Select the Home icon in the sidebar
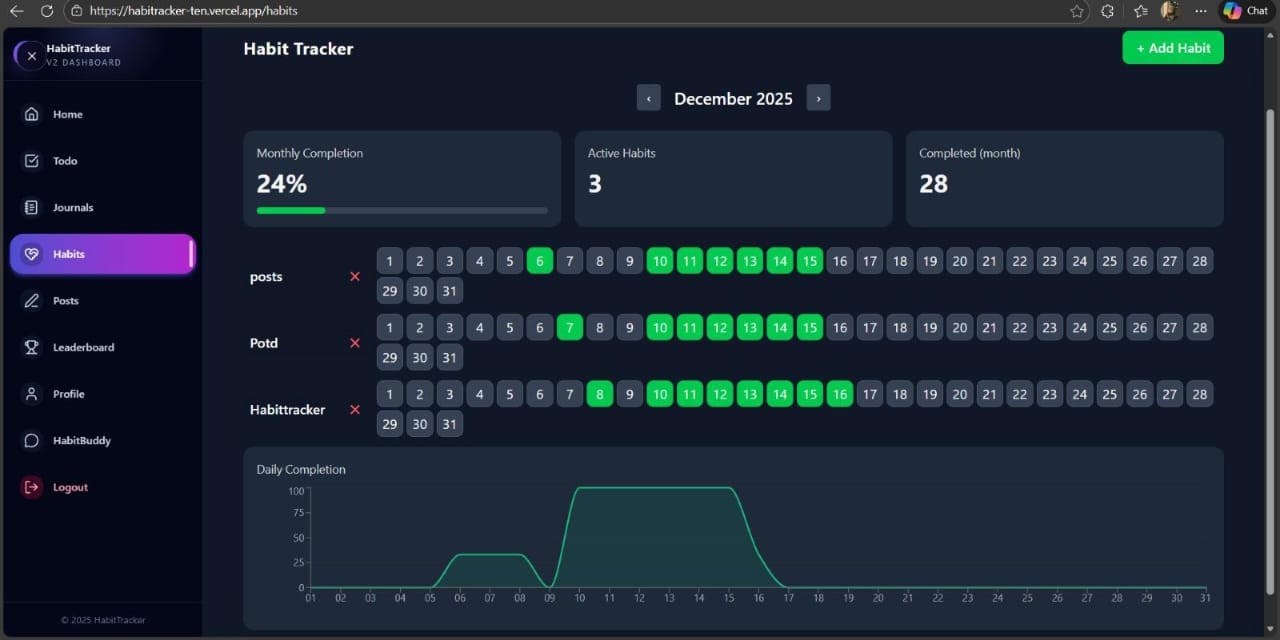Image resolution: width=1280 pixels, height=640 pixels. 33,114
